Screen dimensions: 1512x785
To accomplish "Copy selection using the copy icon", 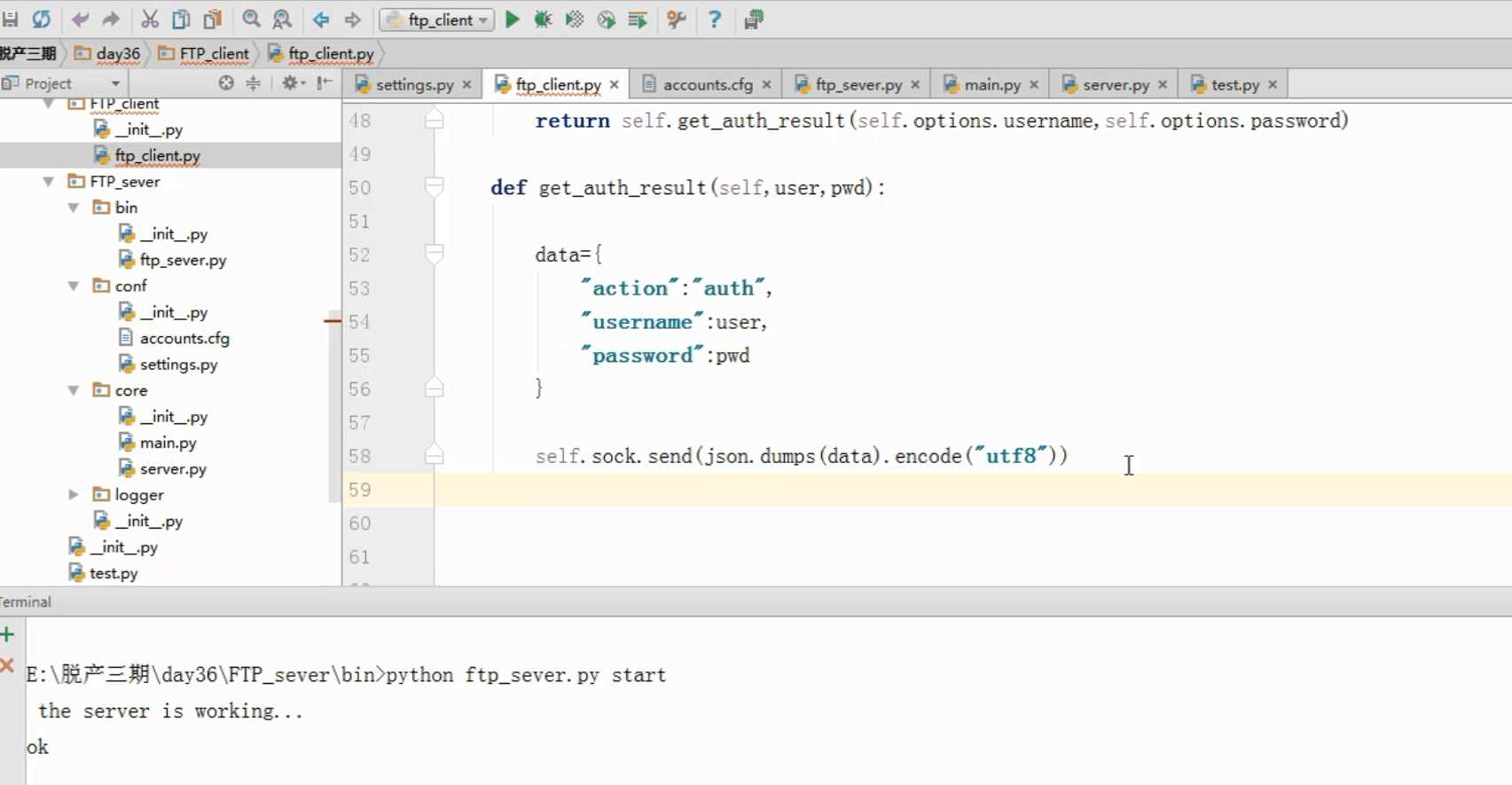I will coord(181,19).
